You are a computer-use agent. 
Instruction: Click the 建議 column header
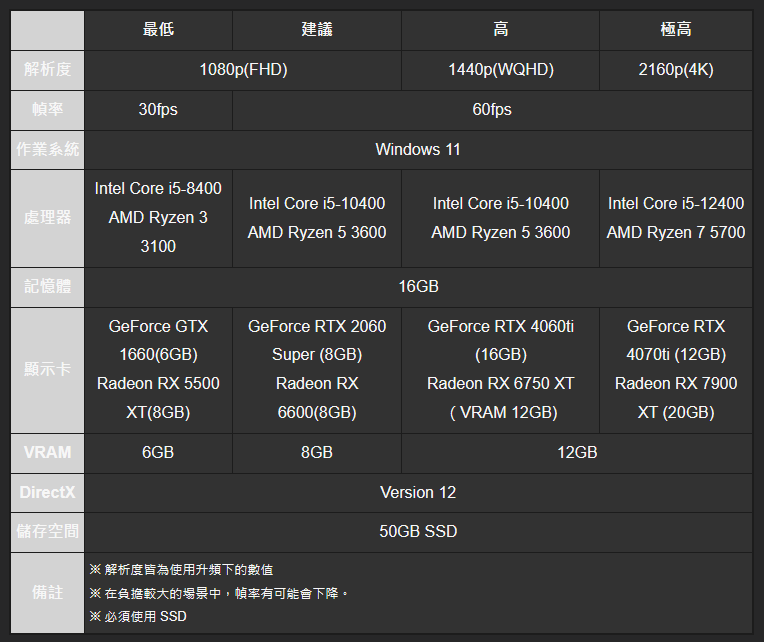pos(317,30)
